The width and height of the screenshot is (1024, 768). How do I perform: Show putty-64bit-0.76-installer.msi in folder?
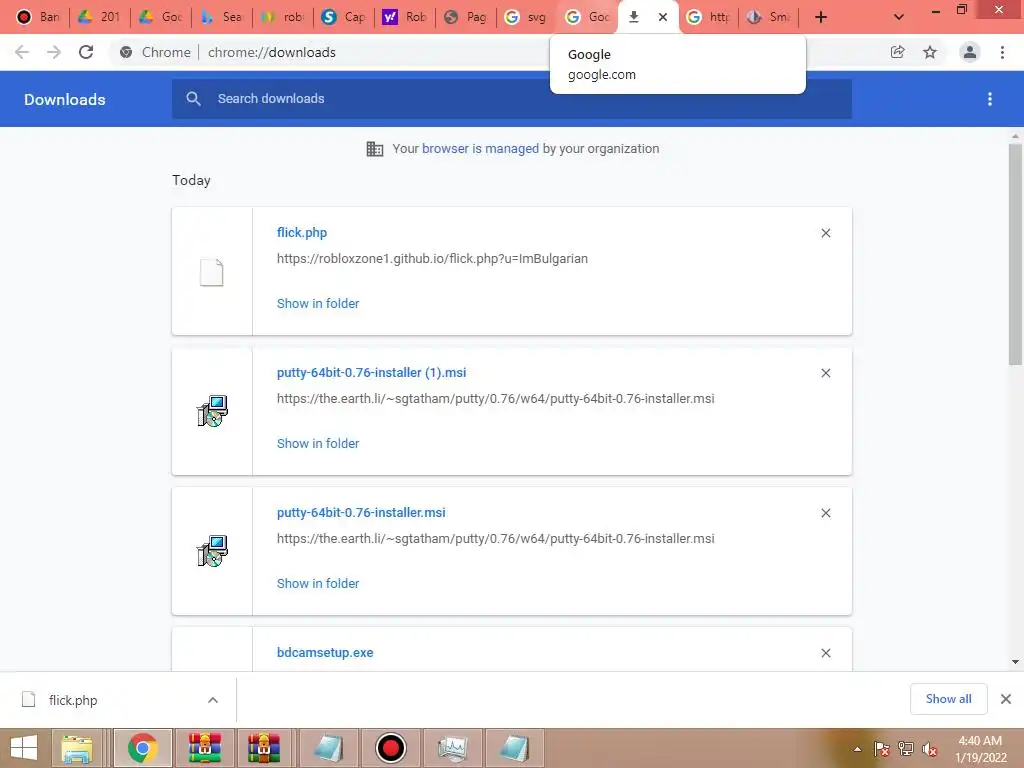click(x=318, y=584)
